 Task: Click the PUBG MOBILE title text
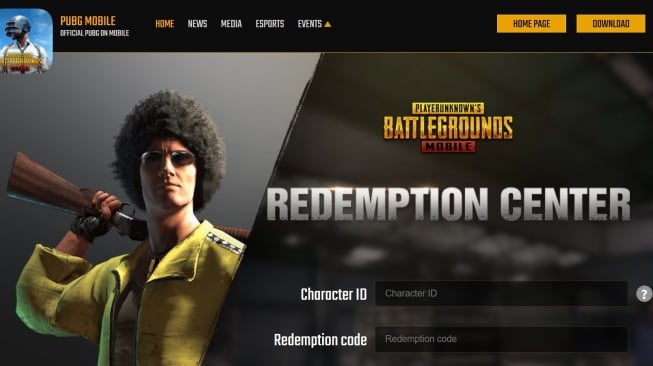(88, 21)
